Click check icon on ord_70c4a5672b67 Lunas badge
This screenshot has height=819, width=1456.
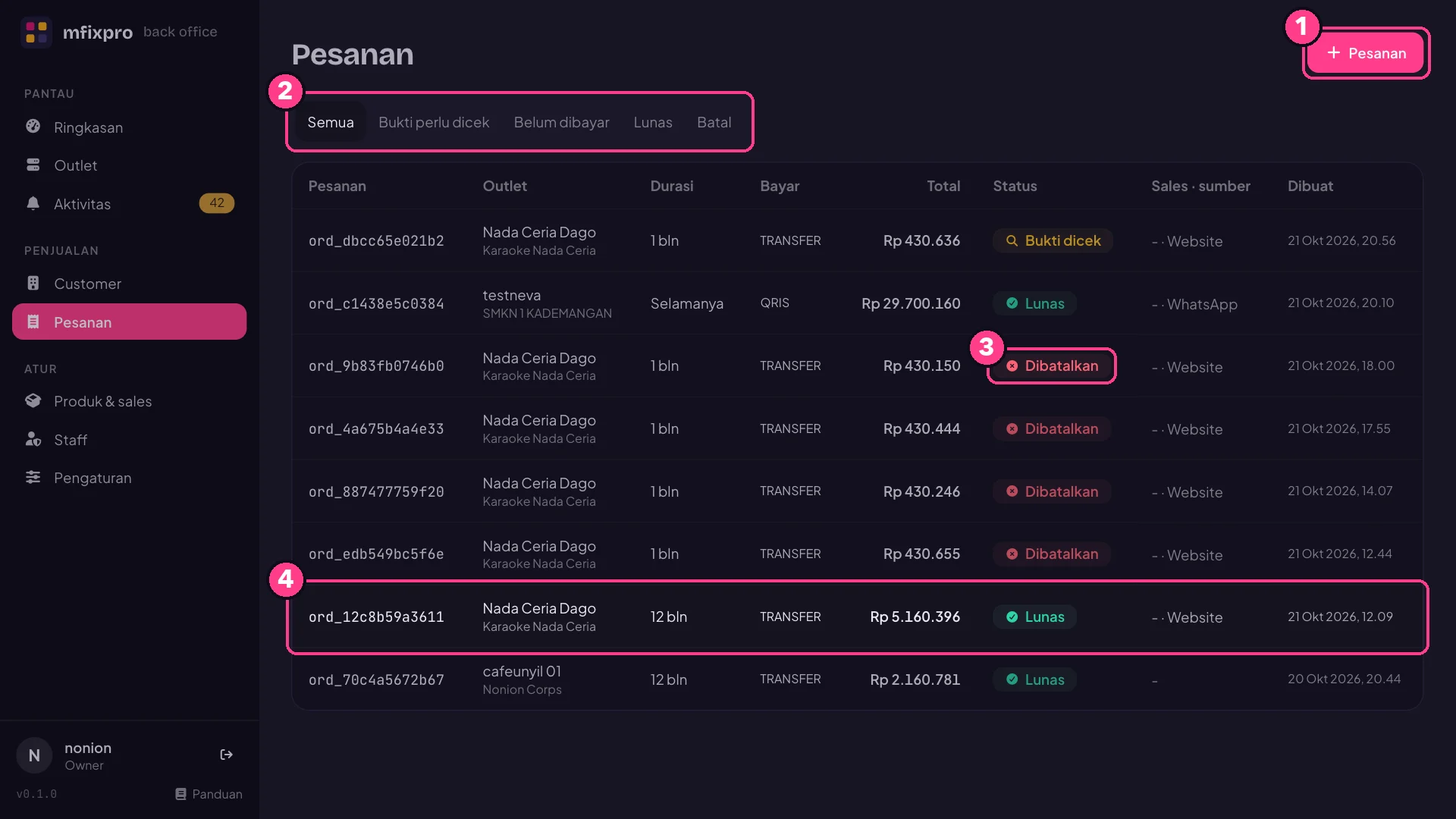tap(1012, 679)
